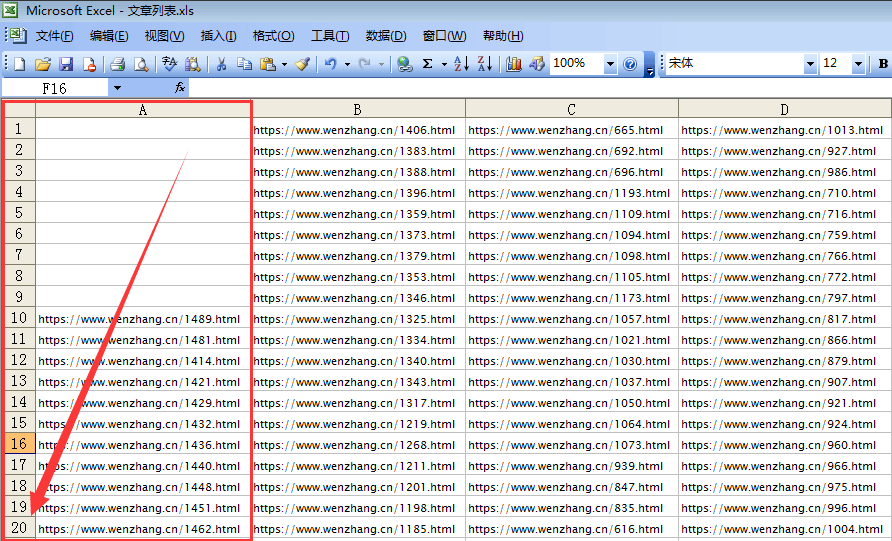Click the Permission document icon
The image size is (892, 541).
[89, 64]
